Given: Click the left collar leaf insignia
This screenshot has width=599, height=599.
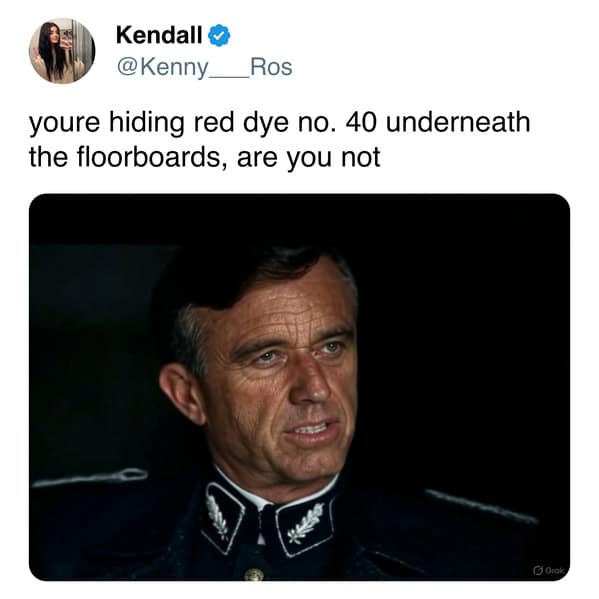Looking at the screenshot, I should tap(219, 517).
